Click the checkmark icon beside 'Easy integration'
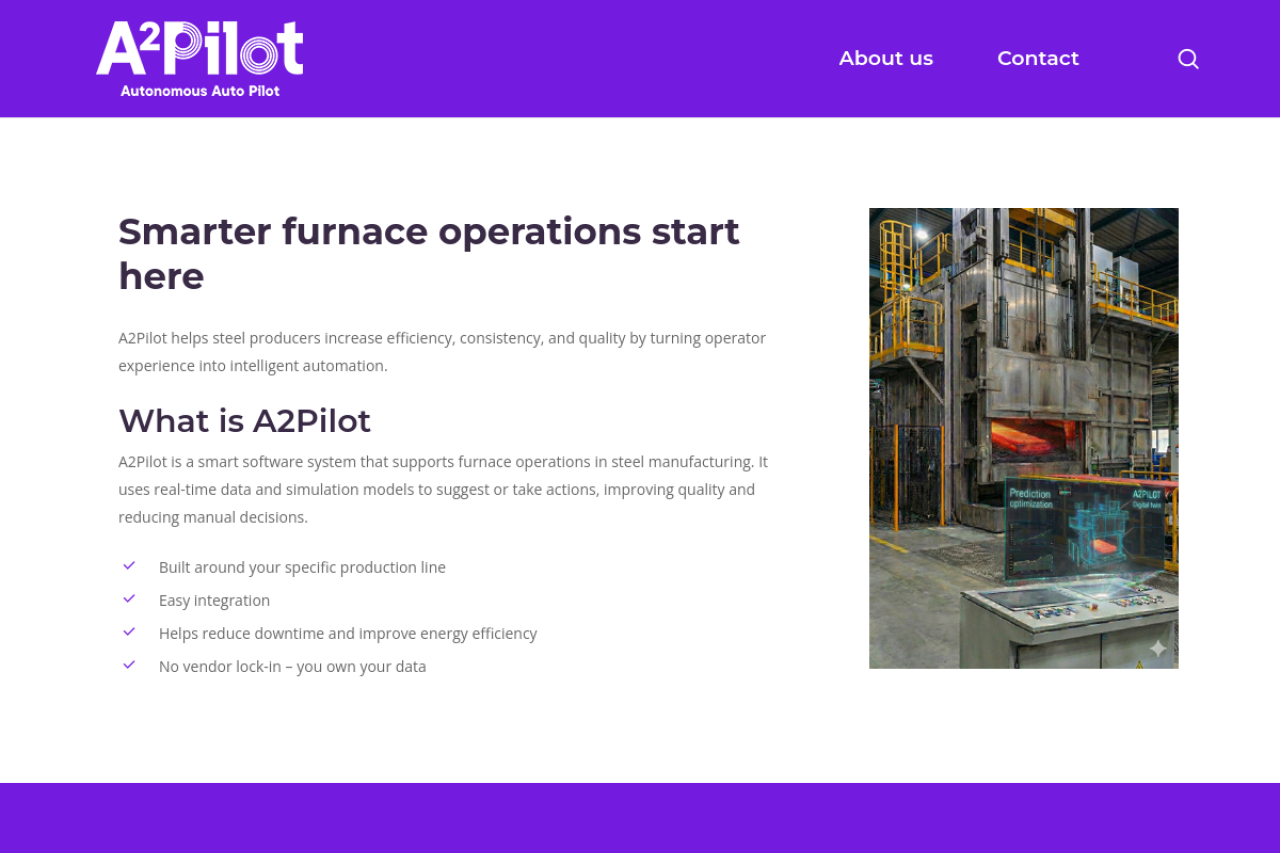The height and width of the screenshot is (853, 1280). click(x=129, y=599)
